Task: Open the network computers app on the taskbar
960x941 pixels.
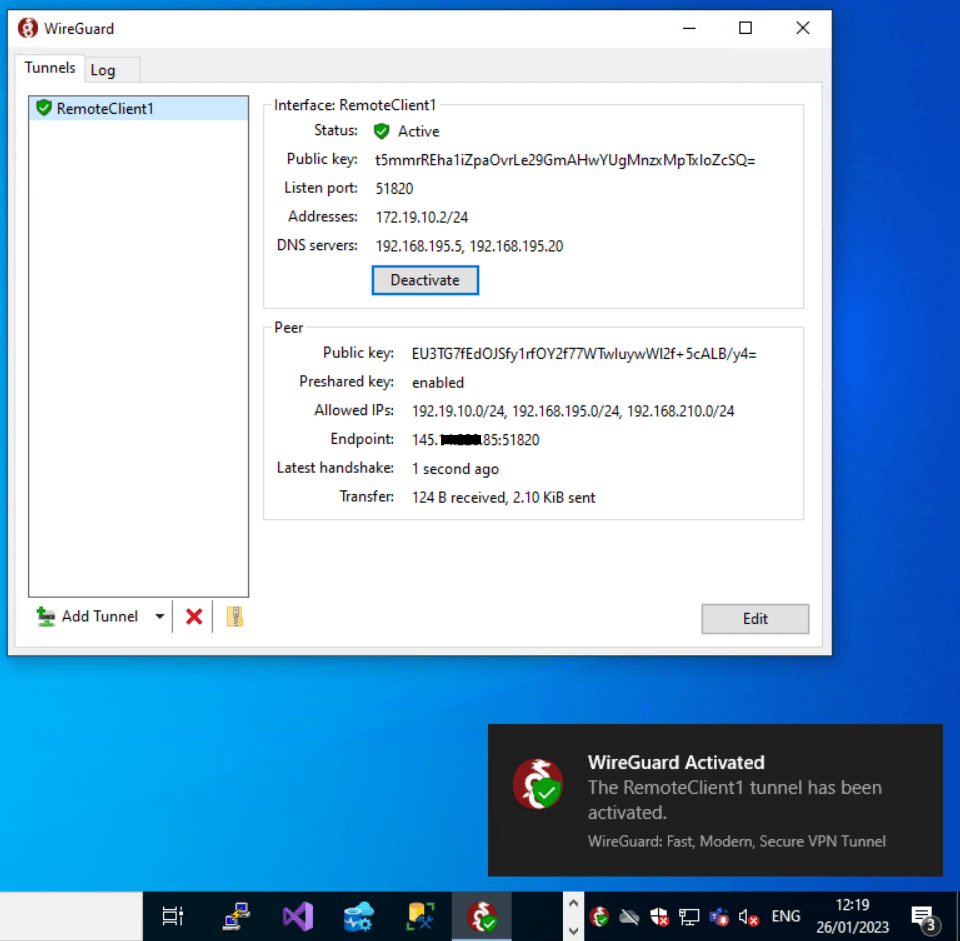Action: coord(236,917)
